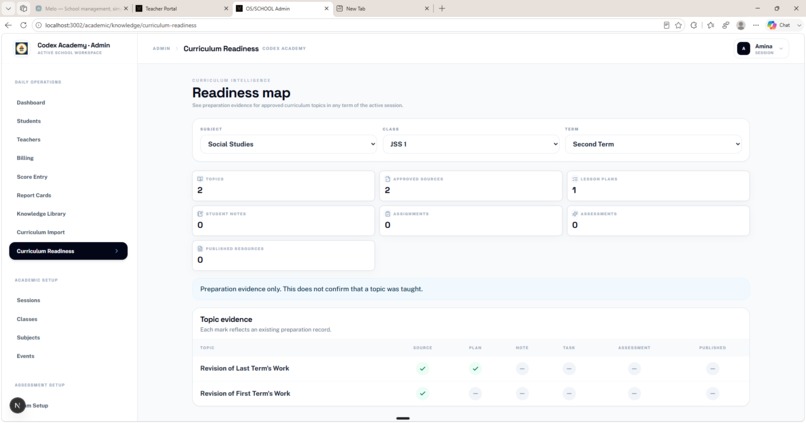Open a new browser tab with plus
Image resolution: width=806 pixels, height=423 pixels.
point(442,8)
